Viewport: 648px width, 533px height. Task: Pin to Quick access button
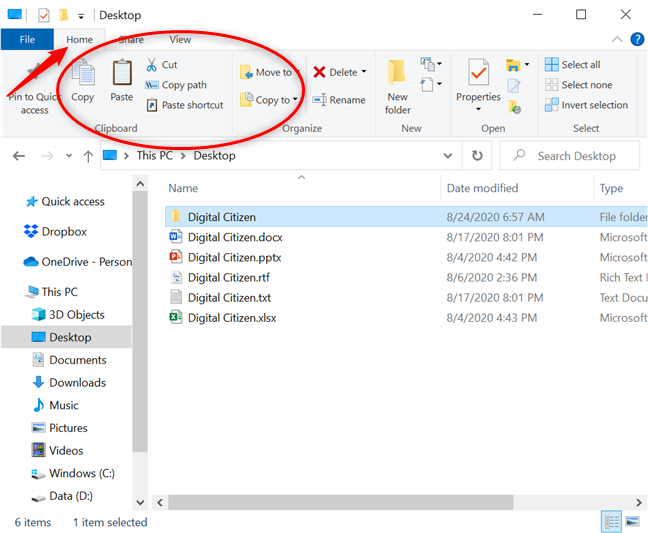34,88
